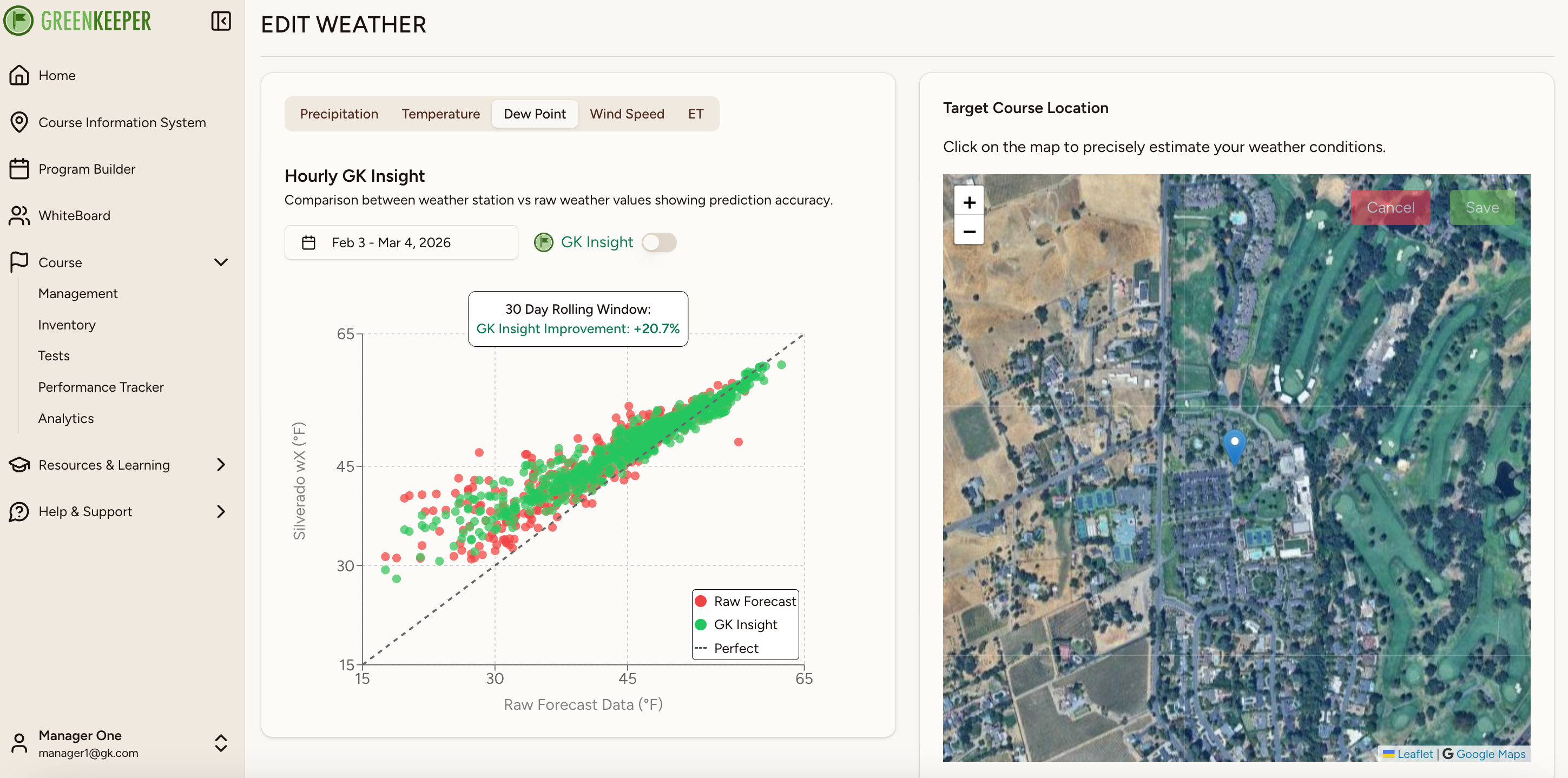Image resolution: width=1568 pixels, height=778 pixels.
Task: Open Course Information System pin icon
Action: 19,122
